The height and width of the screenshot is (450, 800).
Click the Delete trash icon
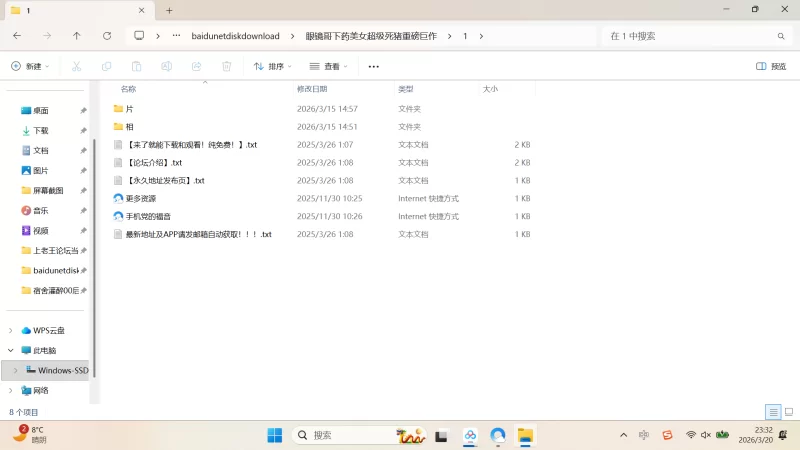click(x=227, y=66)
